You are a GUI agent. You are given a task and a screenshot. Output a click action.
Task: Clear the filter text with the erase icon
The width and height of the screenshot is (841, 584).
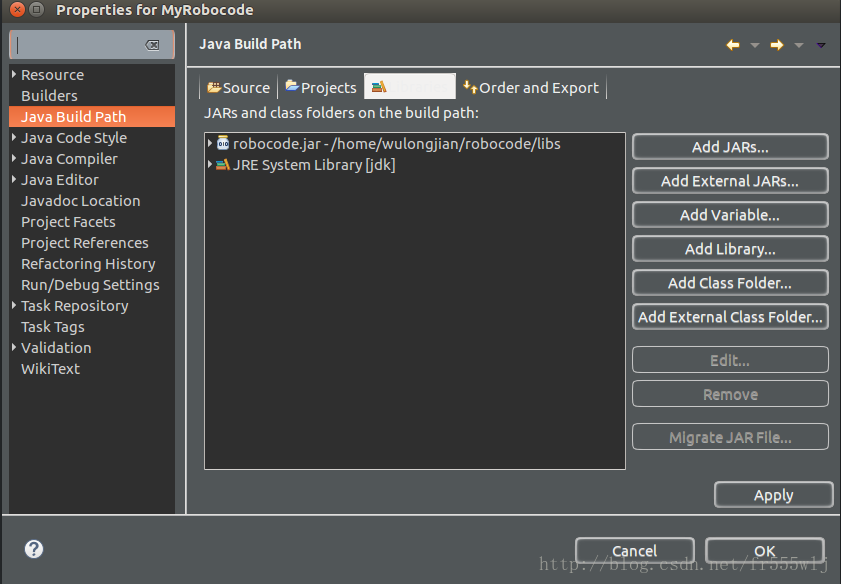(152, 45)
